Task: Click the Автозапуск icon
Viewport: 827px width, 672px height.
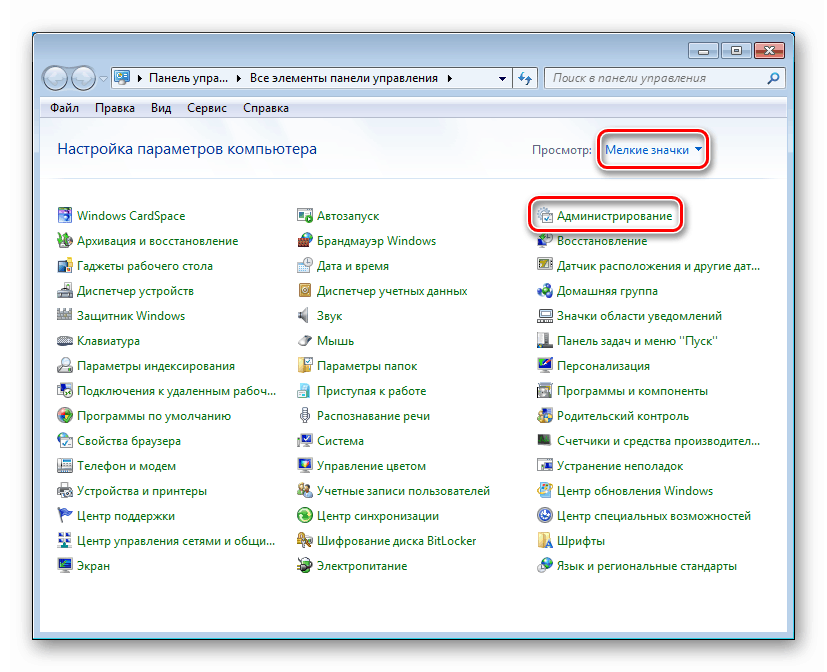Action: point(304,215)
